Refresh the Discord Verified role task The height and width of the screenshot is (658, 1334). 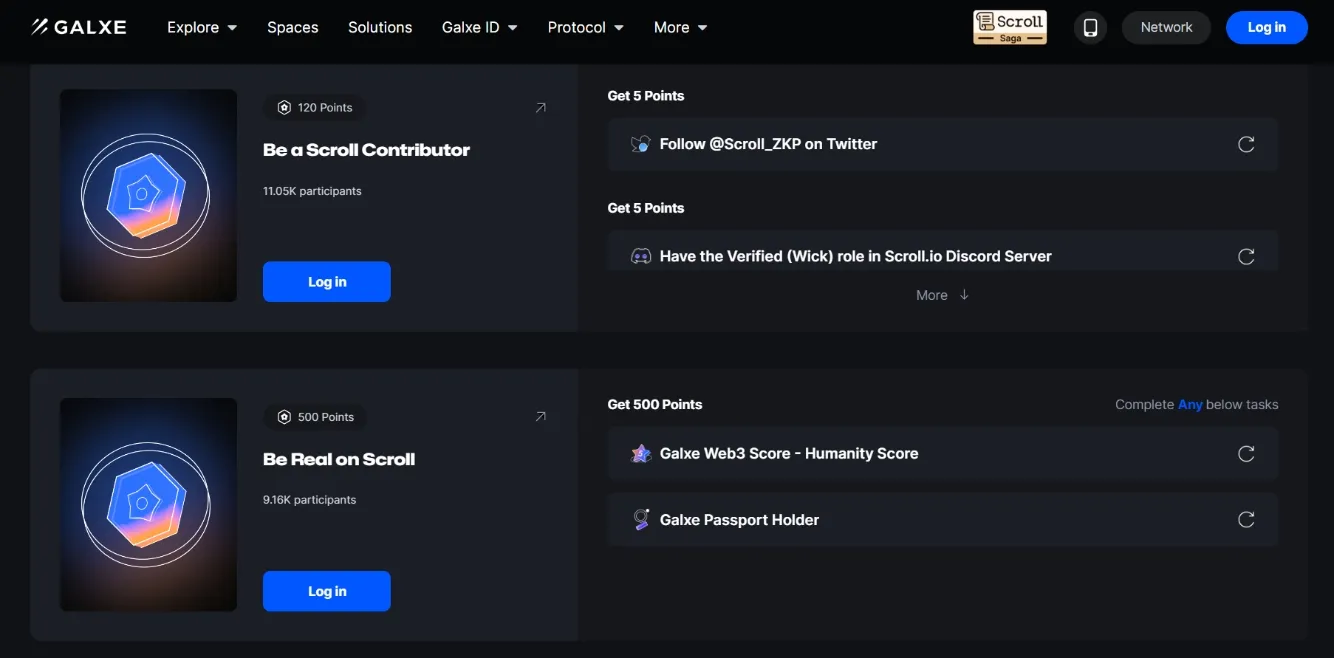tap(1246, 256)
